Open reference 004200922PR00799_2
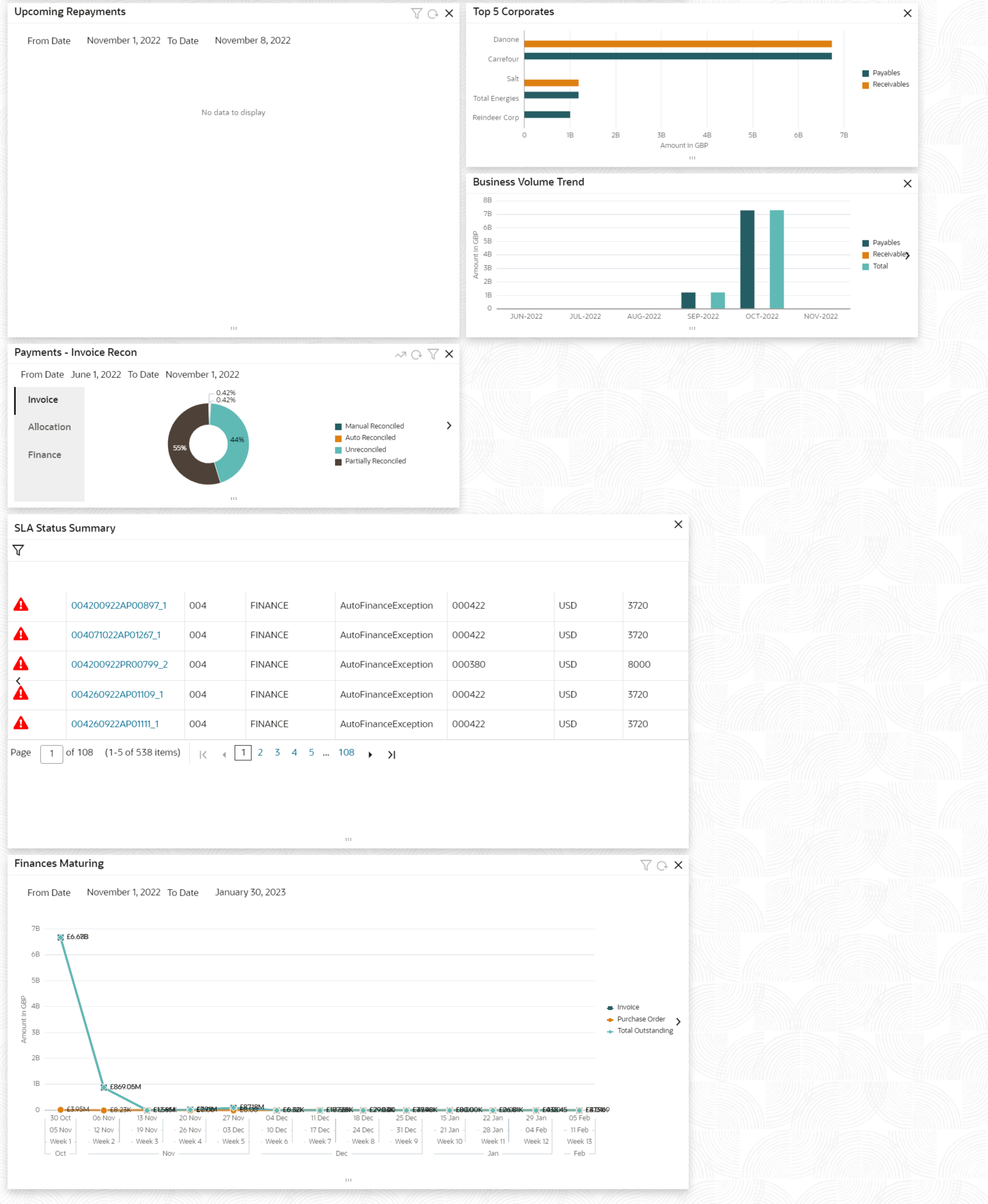 click(120, 665)
